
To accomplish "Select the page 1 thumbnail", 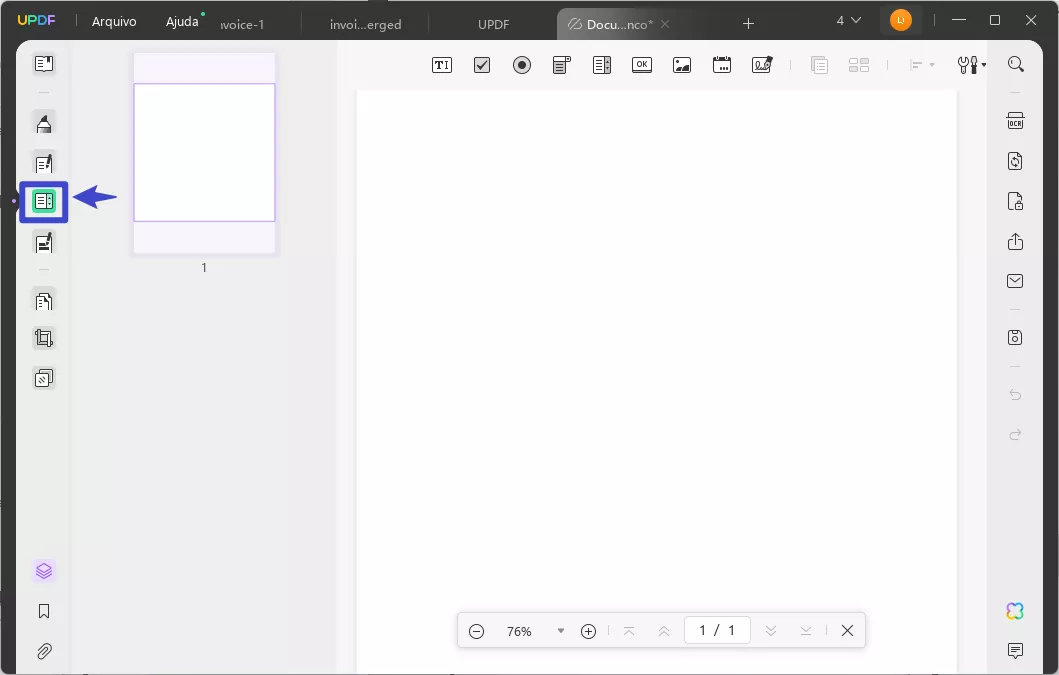I will (x=204, y=153).
